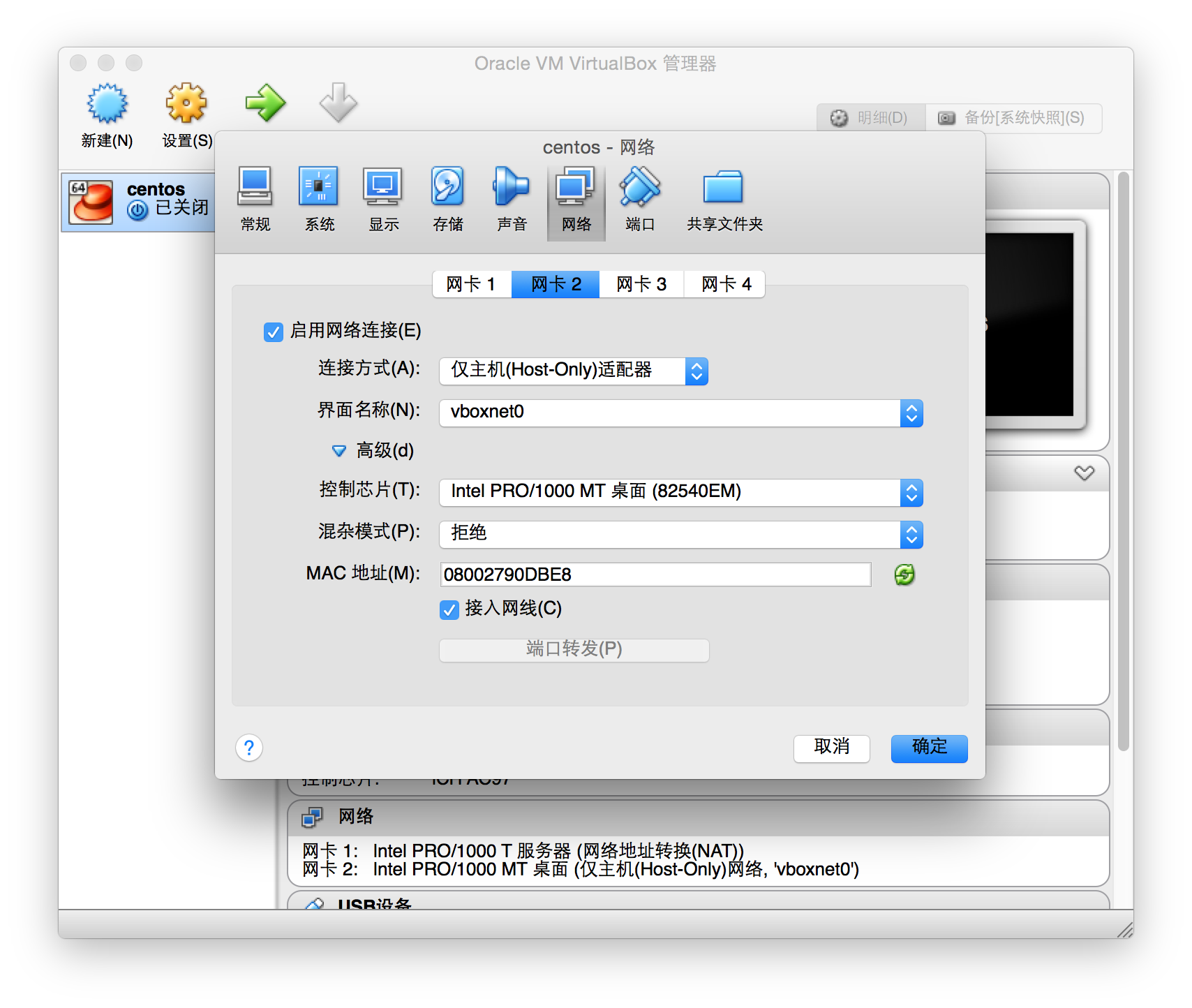The height and width of the screenshot is (1008, 1192).
Task: Open the Ports (端口) settings section
Action: (x=640, y=200)
